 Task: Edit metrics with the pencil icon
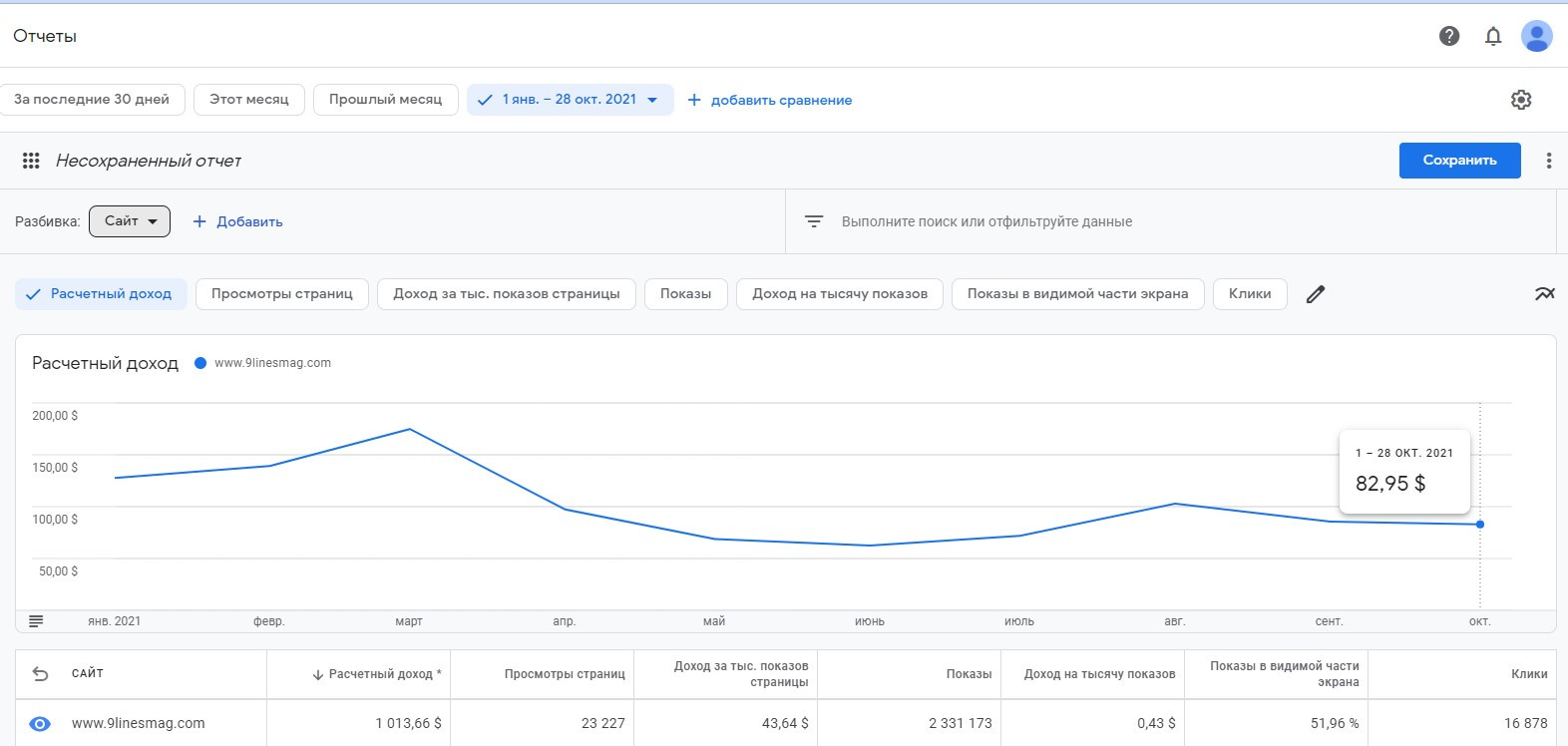(x=1316, y=294)
